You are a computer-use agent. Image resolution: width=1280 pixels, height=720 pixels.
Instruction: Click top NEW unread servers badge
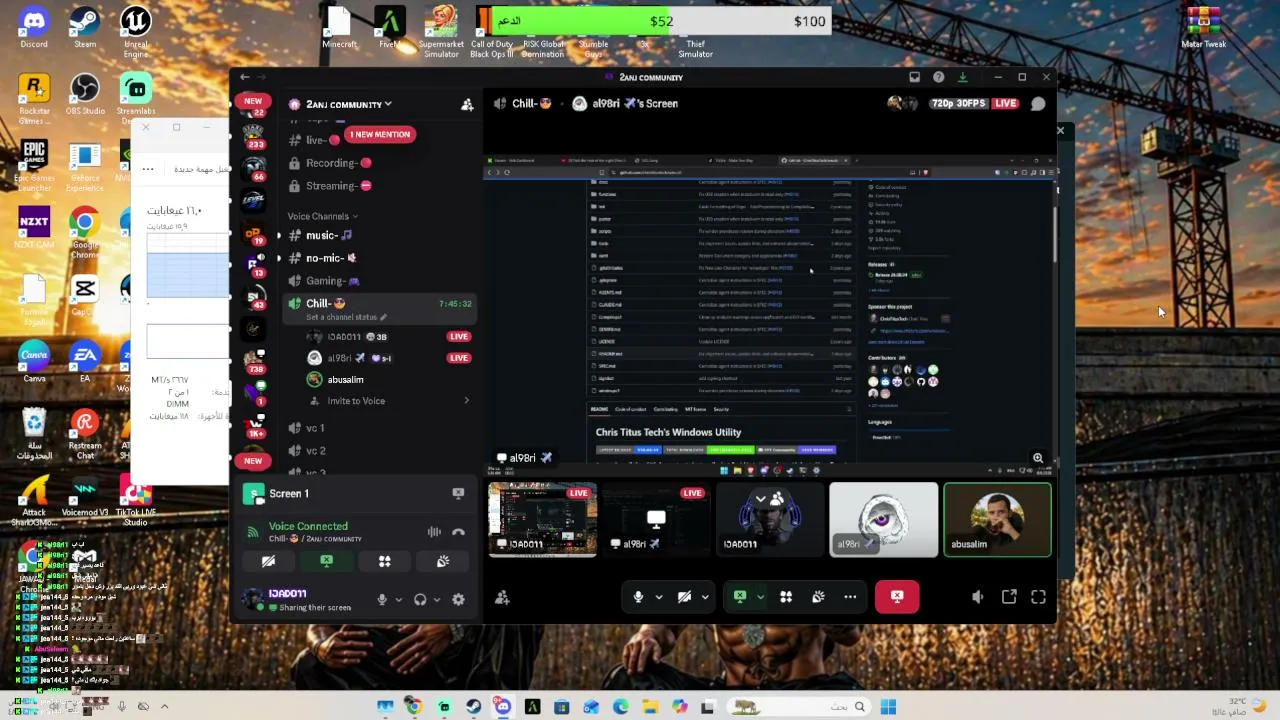point(253,101)
